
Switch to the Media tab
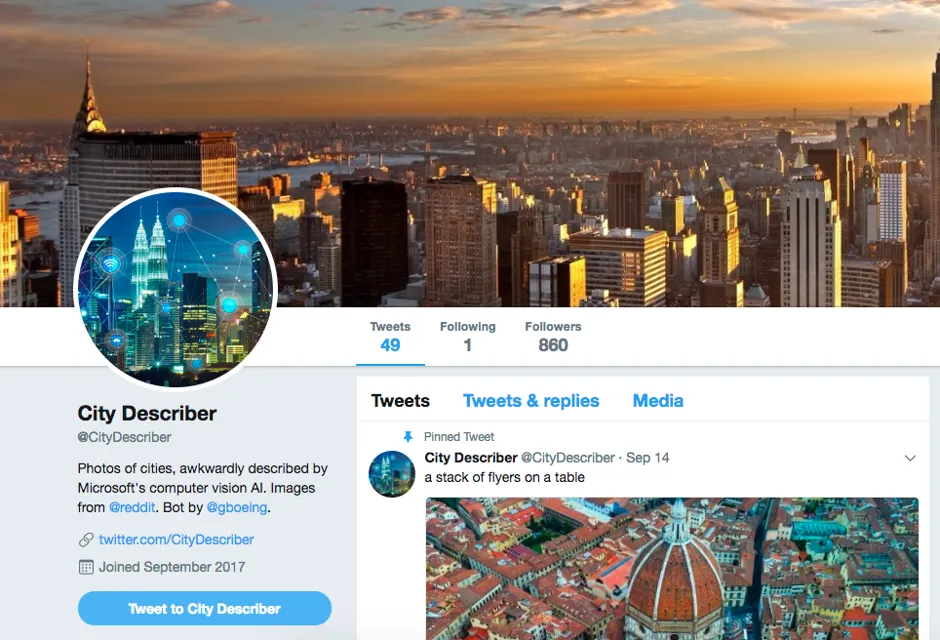click(658, 401)
